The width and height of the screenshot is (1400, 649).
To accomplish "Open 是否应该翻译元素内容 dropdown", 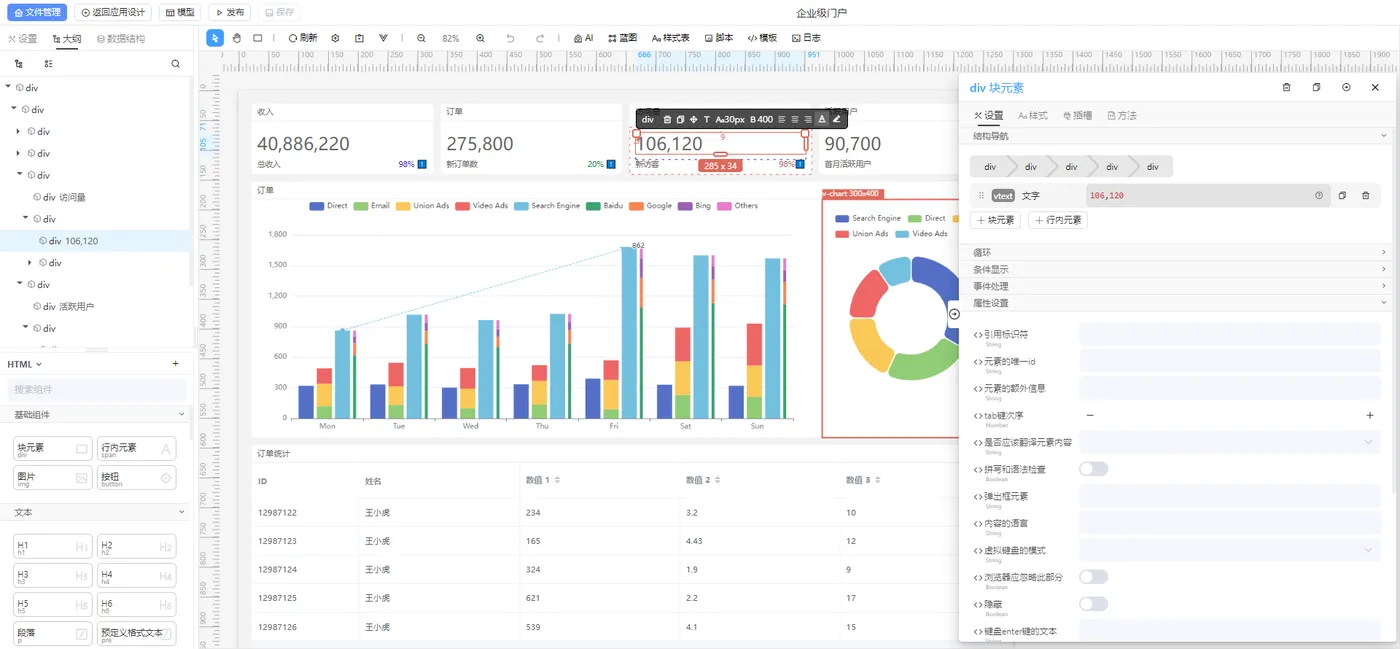I will pos(1229,442).
